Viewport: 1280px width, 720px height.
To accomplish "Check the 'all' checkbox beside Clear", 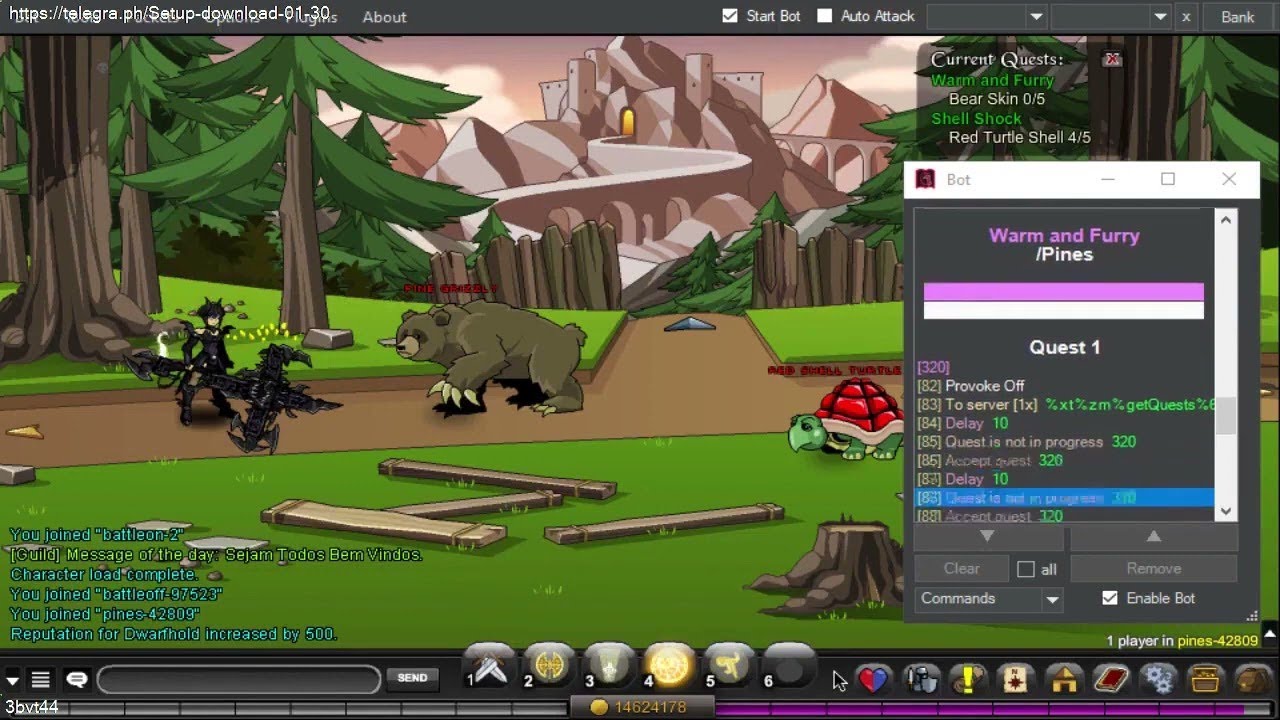I will [x=1026, y=569].
